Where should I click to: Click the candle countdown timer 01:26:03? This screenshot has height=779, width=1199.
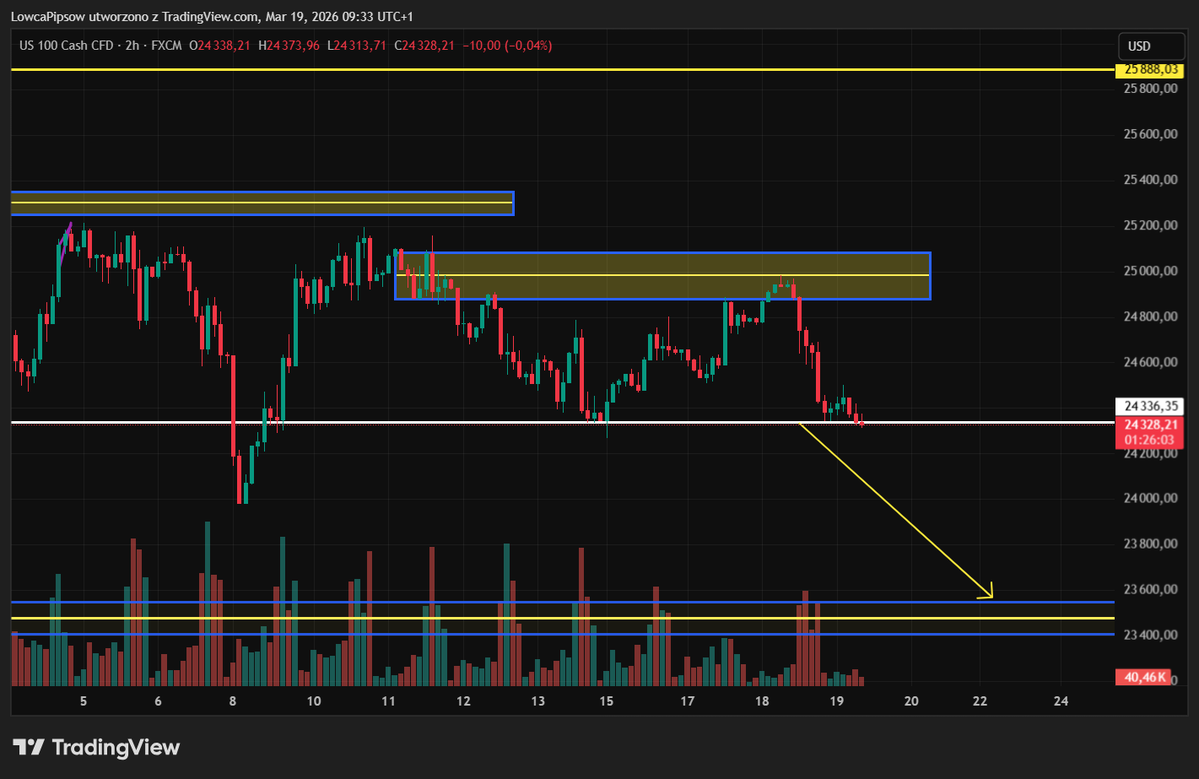1149,440
